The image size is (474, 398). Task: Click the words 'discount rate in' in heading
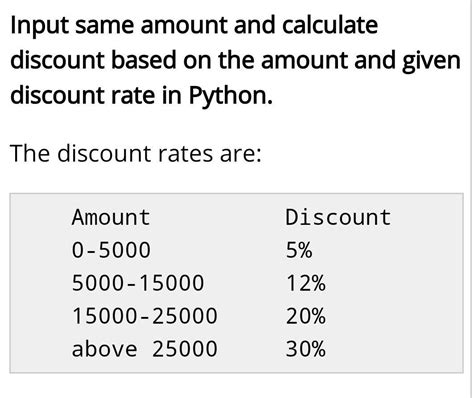tap(96, 95)
